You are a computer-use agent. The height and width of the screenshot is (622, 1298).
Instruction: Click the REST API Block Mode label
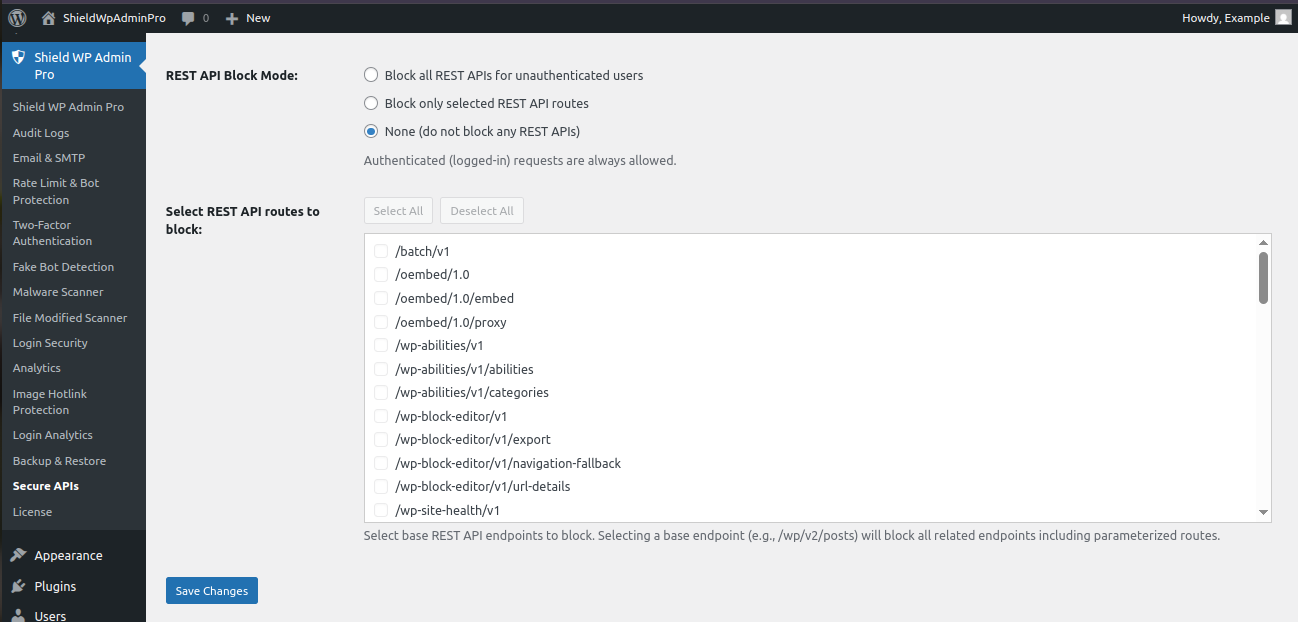(232, 76)
